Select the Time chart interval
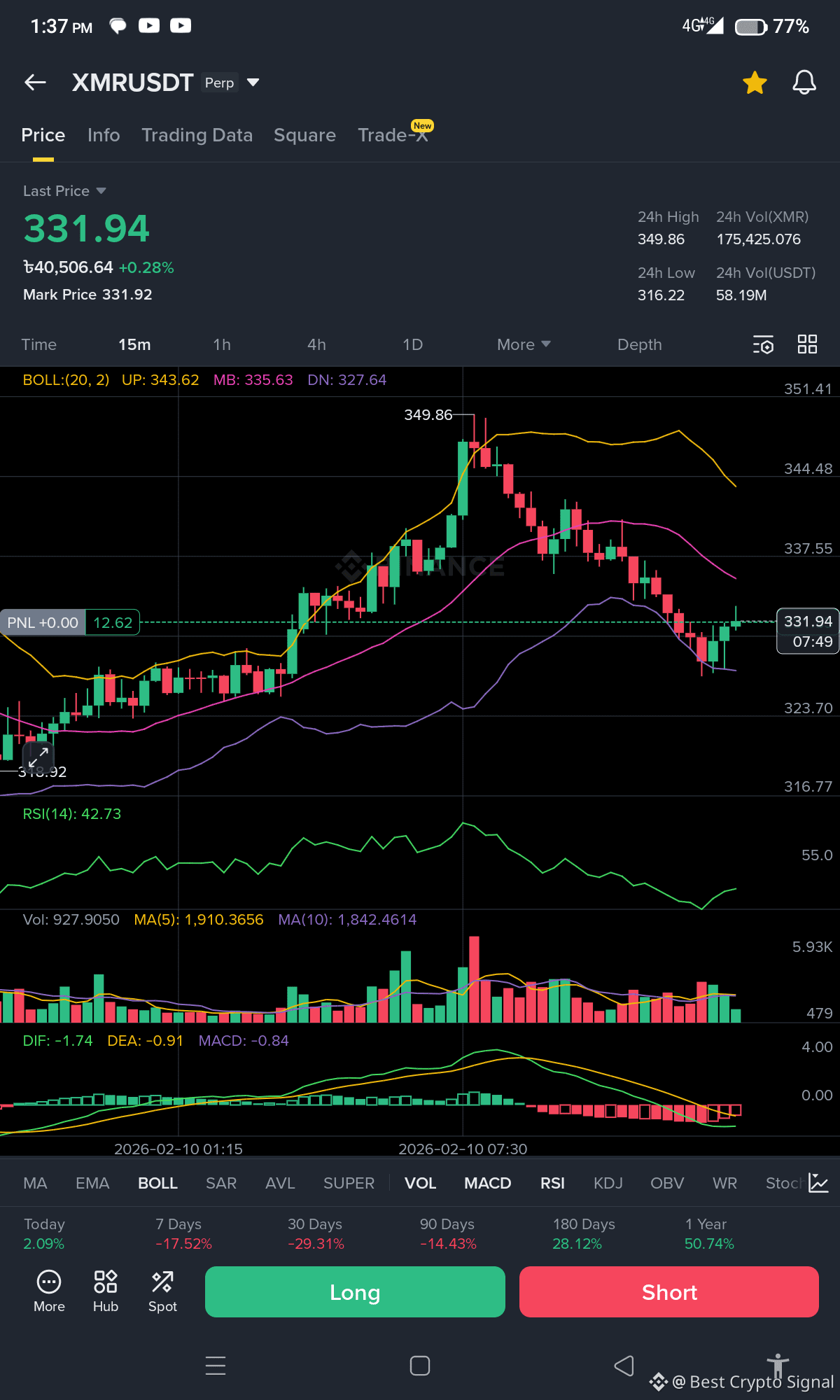 (x=38, y=344)
